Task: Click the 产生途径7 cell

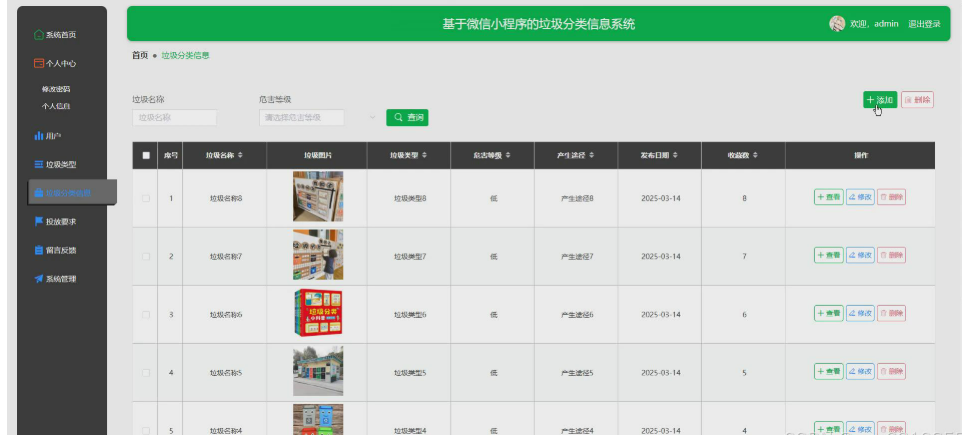Action: pos(577,256)
